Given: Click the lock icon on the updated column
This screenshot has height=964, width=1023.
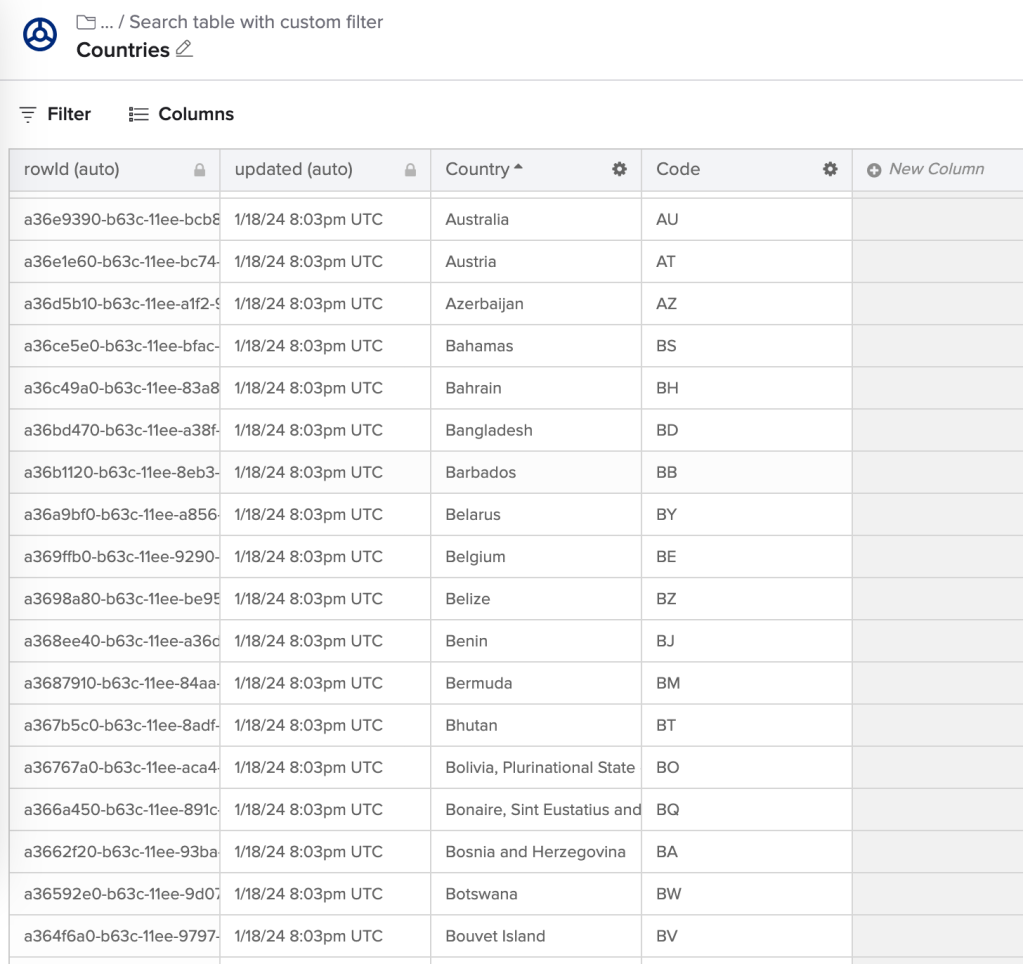Looking at the screenshot, I should click(410, 169).
